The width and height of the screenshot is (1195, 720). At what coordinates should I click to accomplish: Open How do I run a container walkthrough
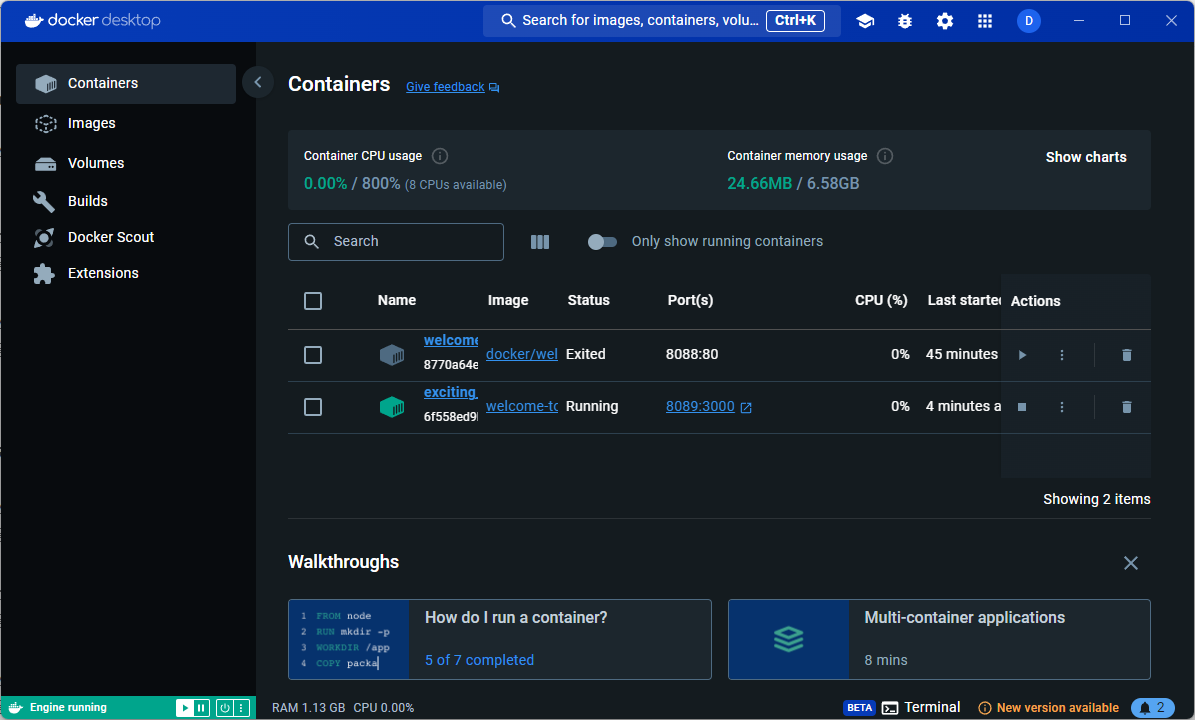pos(499,639)
